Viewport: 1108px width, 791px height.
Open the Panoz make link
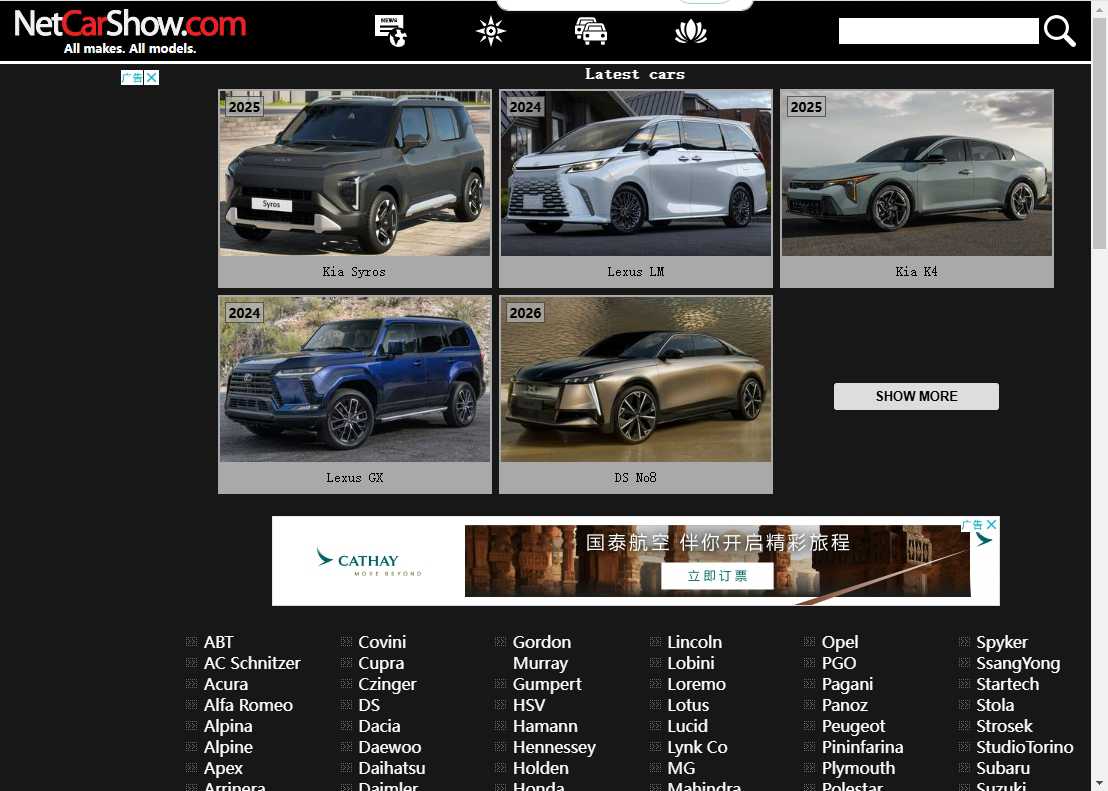[x=844, y=705]
